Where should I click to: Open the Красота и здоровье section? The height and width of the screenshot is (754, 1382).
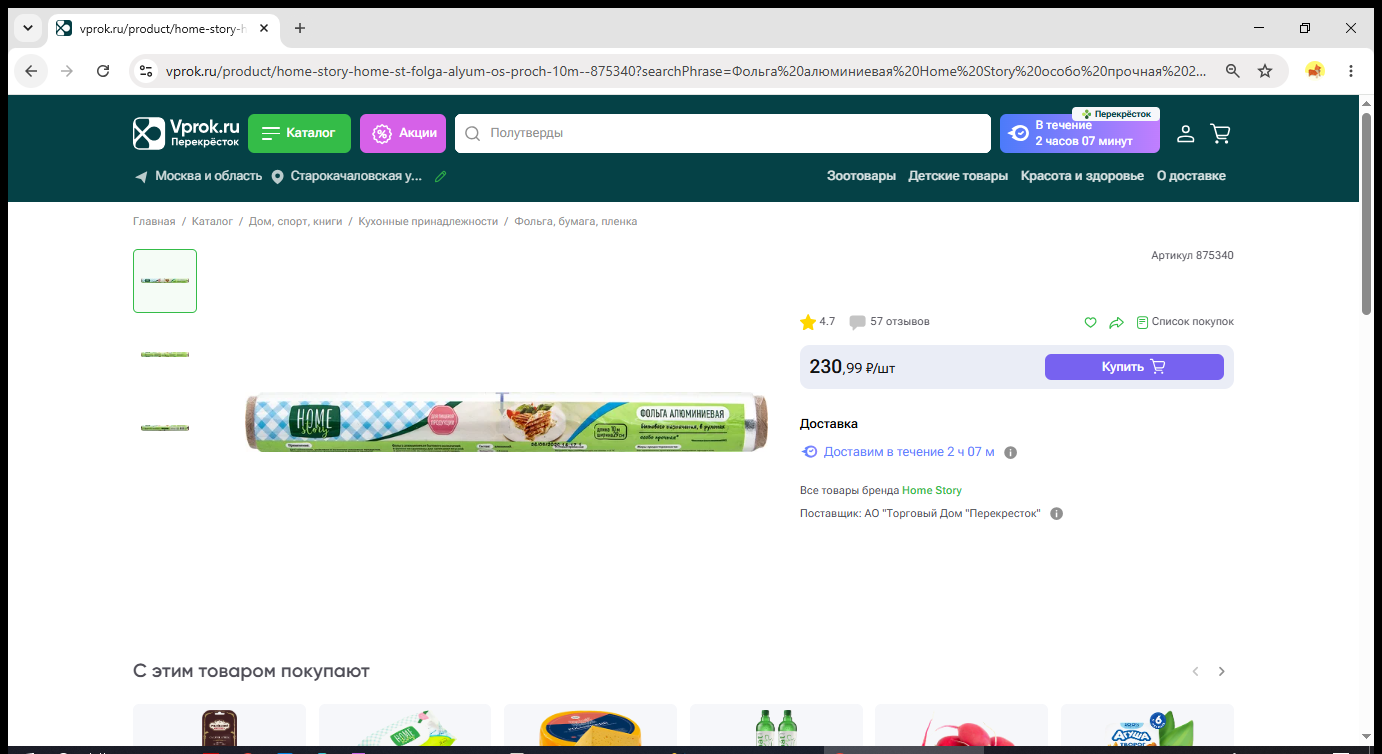[1082, 176]
